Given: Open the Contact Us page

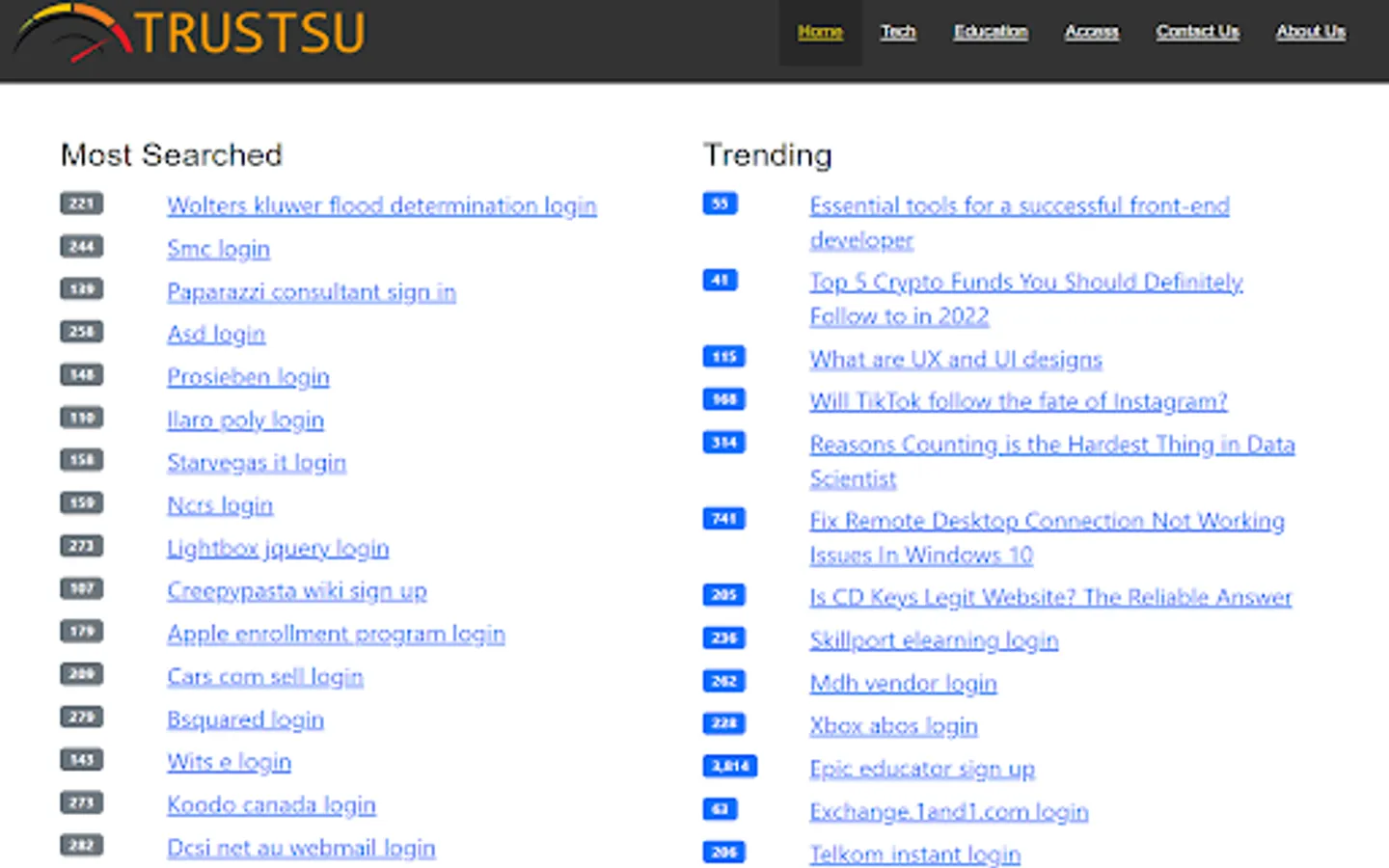Looking at the screenshot, I should (x=1198, y=32).
